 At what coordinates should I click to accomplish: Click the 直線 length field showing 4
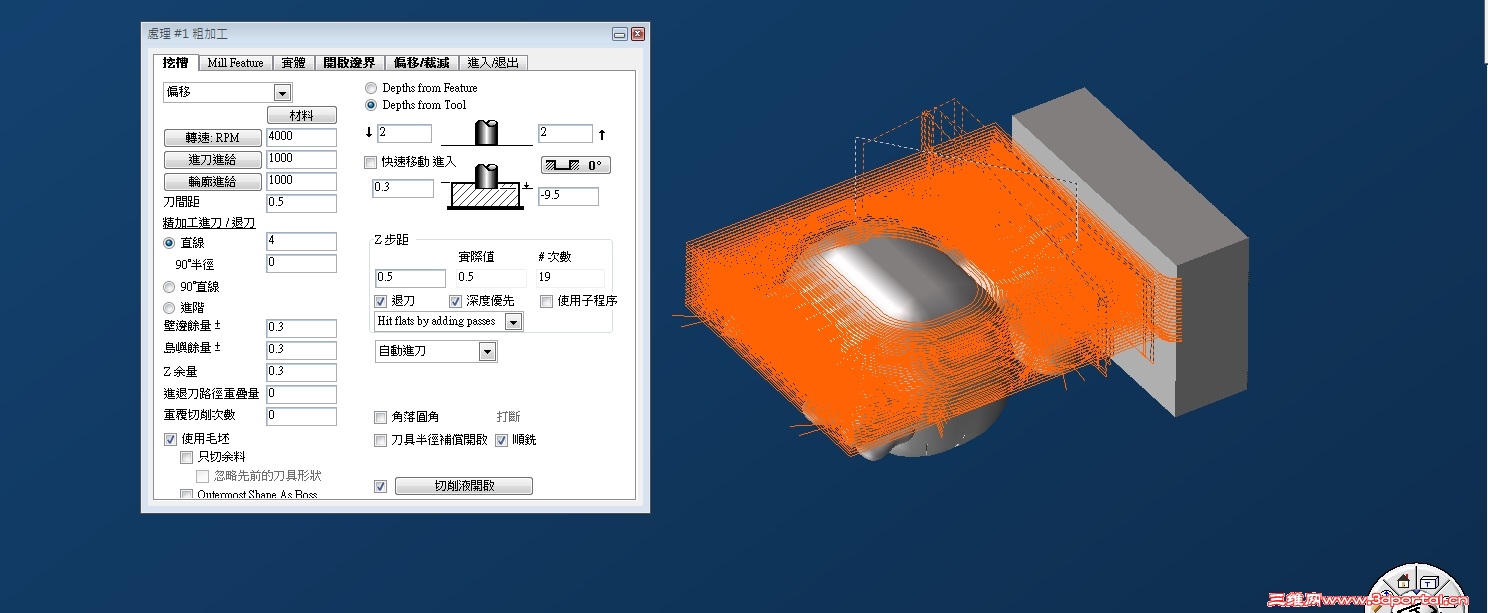(302, 242)
